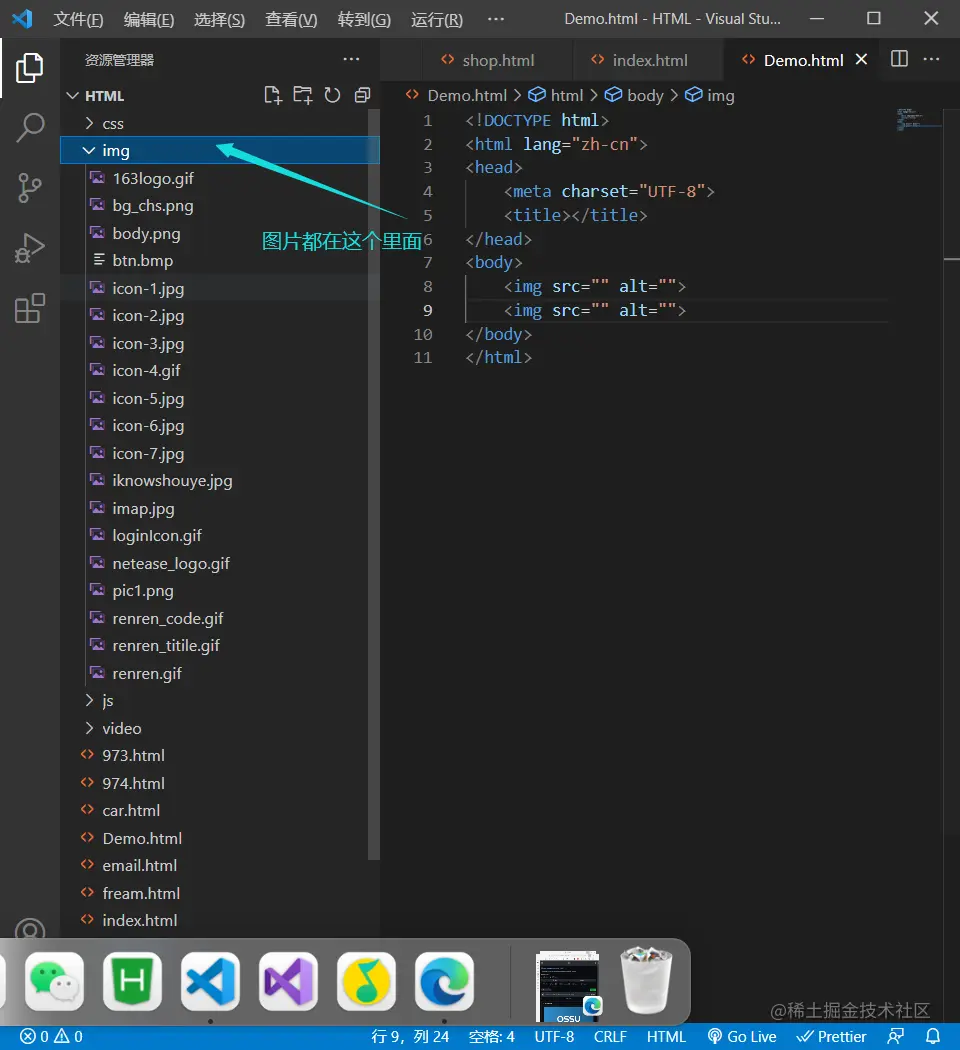Image resolution: width=960 pixels, height=1050 pixels.
Task: Open the Accounts icon in activity bar
Action: 29,929
